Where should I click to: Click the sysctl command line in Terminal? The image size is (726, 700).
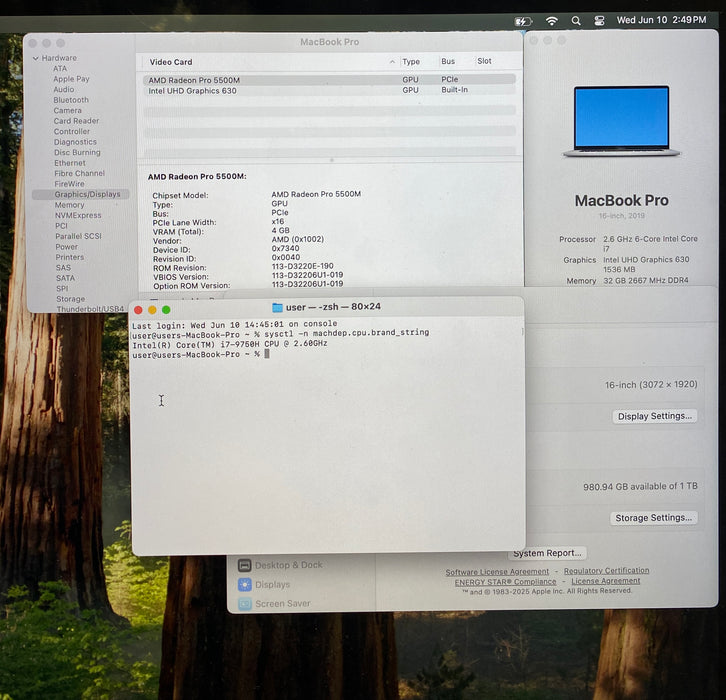281,334
